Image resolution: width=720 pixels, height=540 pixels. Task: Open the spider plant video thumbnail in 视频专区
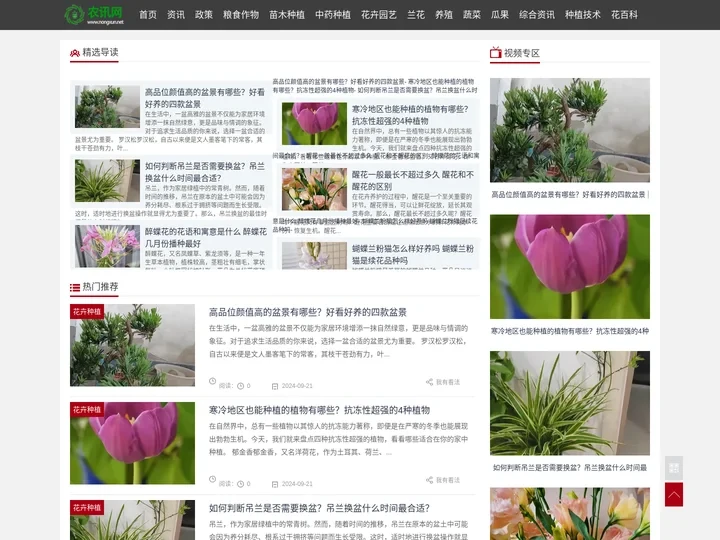point(570,403)
